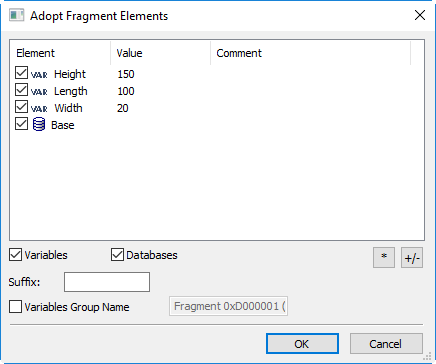
Task: Select the Base row label
Action: pyautogui.click(x=63, y=125)
